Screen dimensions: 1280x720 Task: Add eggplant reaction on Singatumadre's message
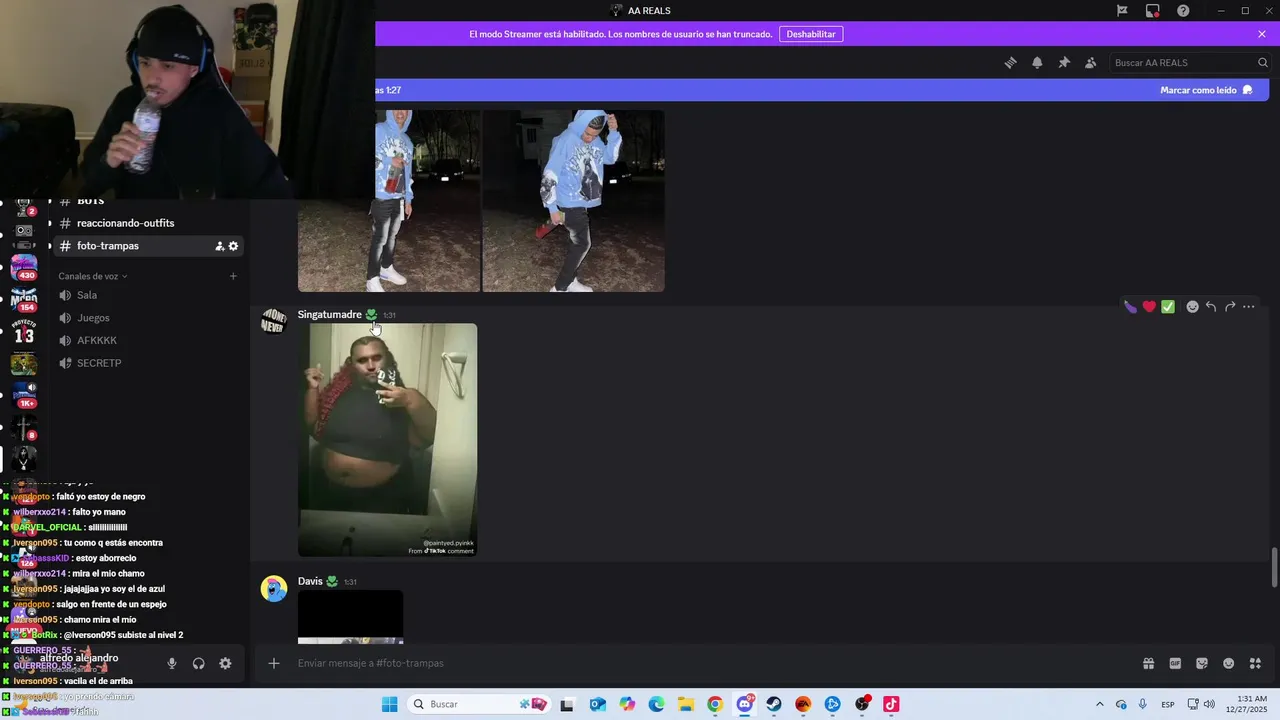pyautogui.click(x=1131, y=307)
